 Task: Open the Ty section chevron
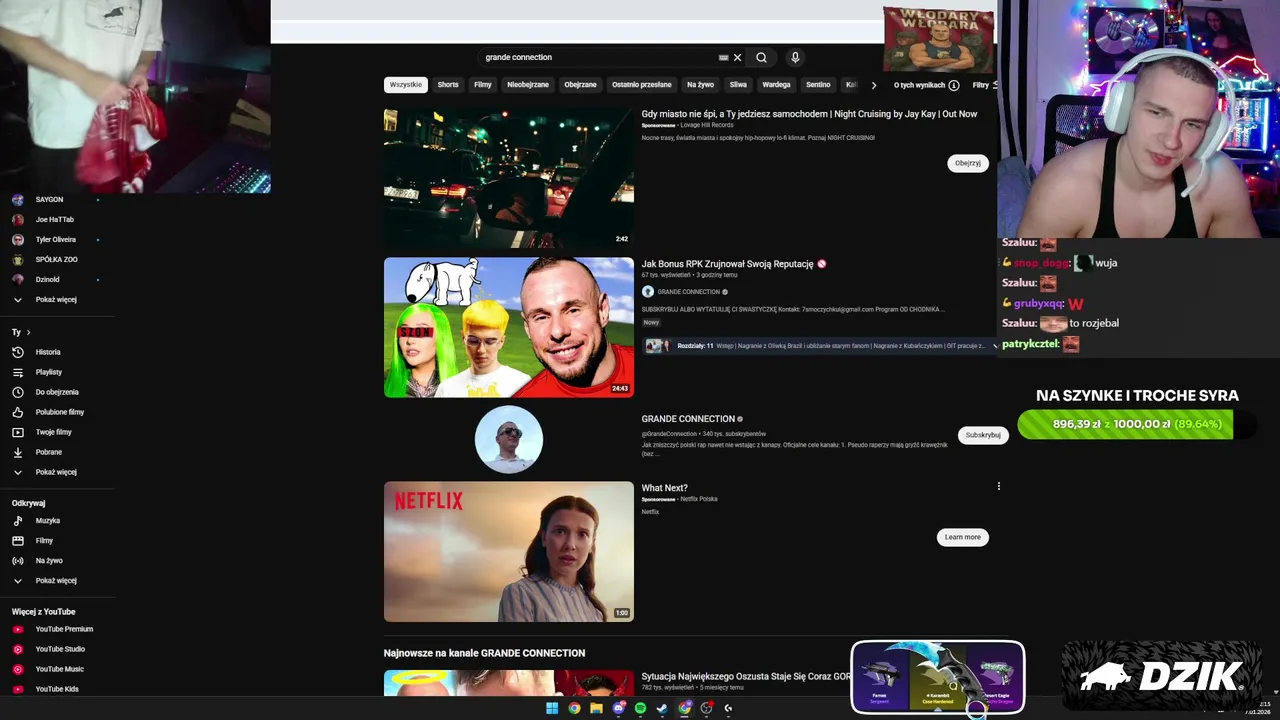(x=28, y=332)
